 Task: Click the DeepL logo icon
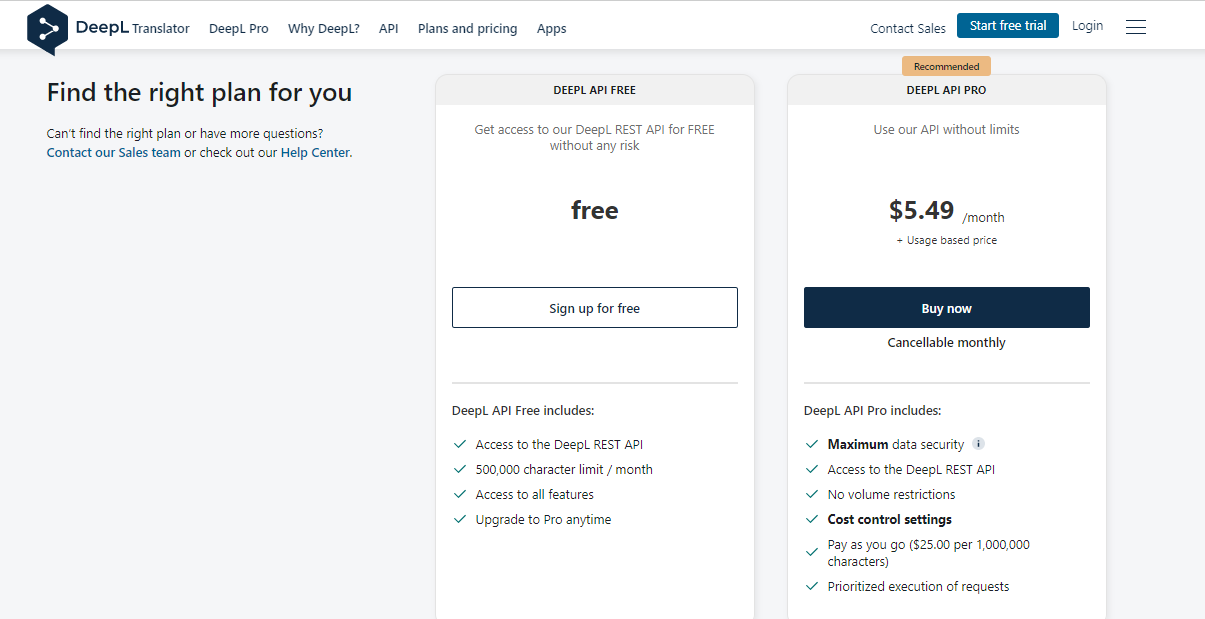tap(47, 28)
